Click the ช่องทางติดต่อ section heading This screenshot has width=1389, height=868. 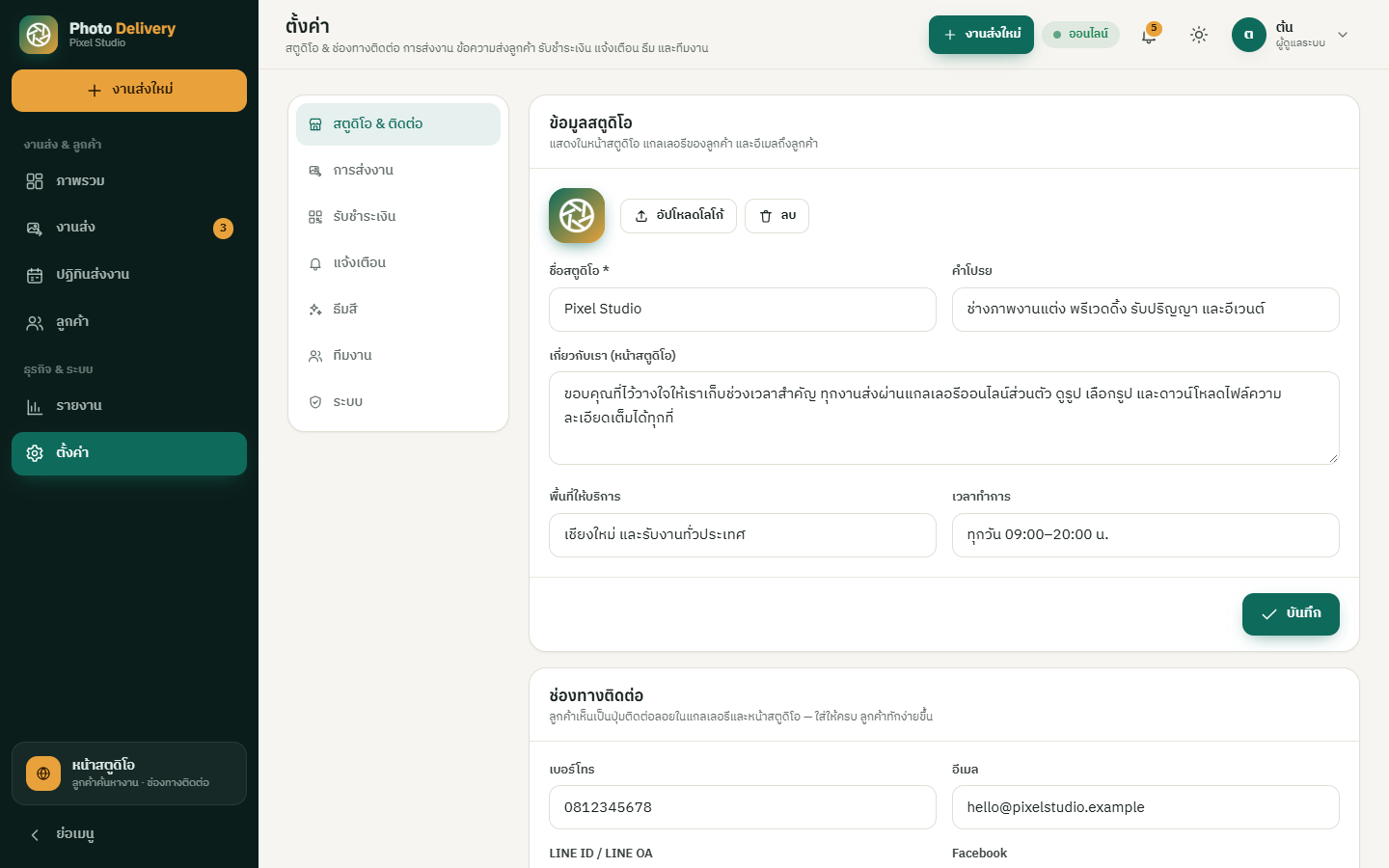(596, 695)
